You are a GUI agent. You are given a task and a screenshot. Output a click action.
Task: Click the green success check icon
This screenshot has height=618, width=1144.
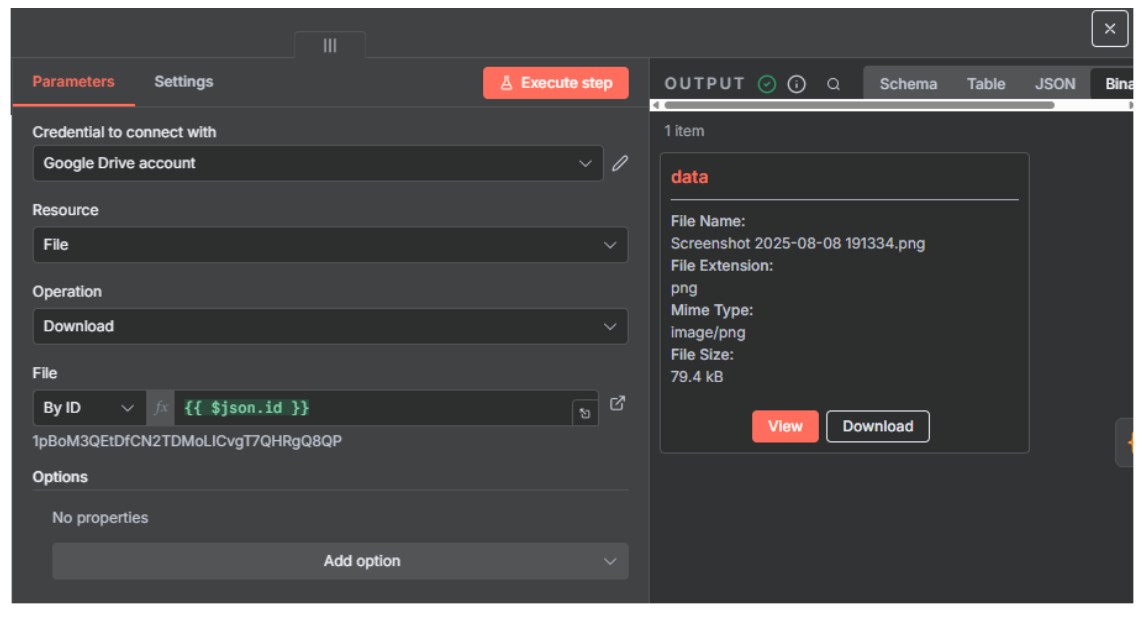pyautogui.click(x=767, y=85)
